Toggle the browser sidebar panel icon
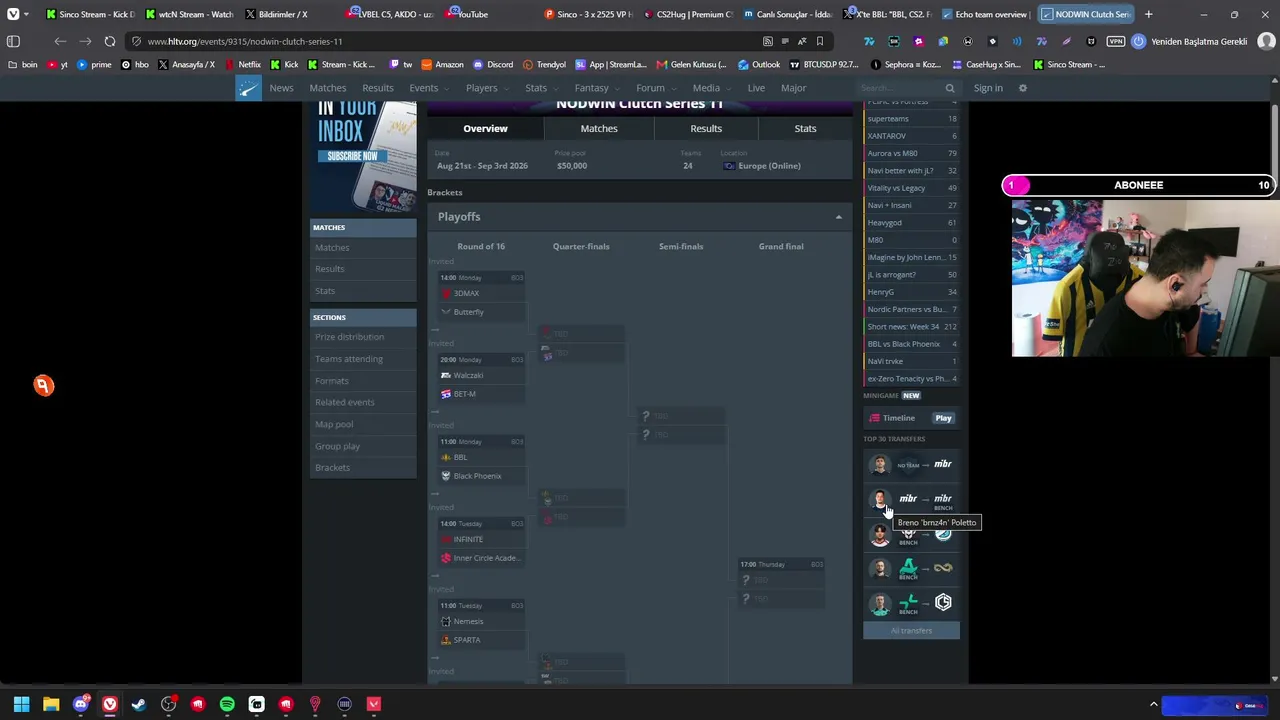This screenshot has height=720, width=1280. (x=13, y=41)
